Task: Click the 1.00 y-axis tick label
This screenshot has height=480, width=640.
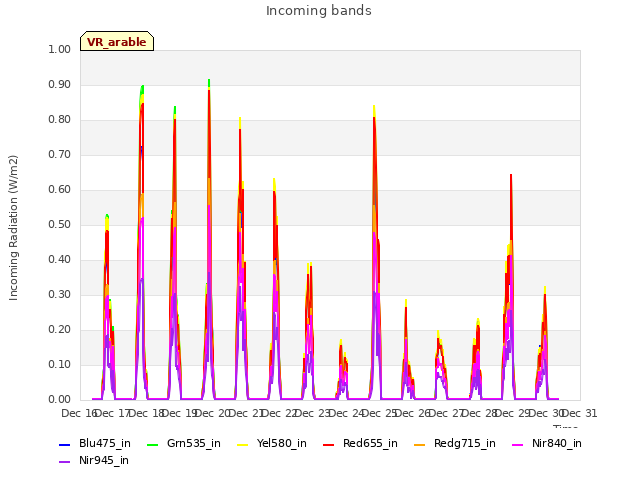Action: 60,49
